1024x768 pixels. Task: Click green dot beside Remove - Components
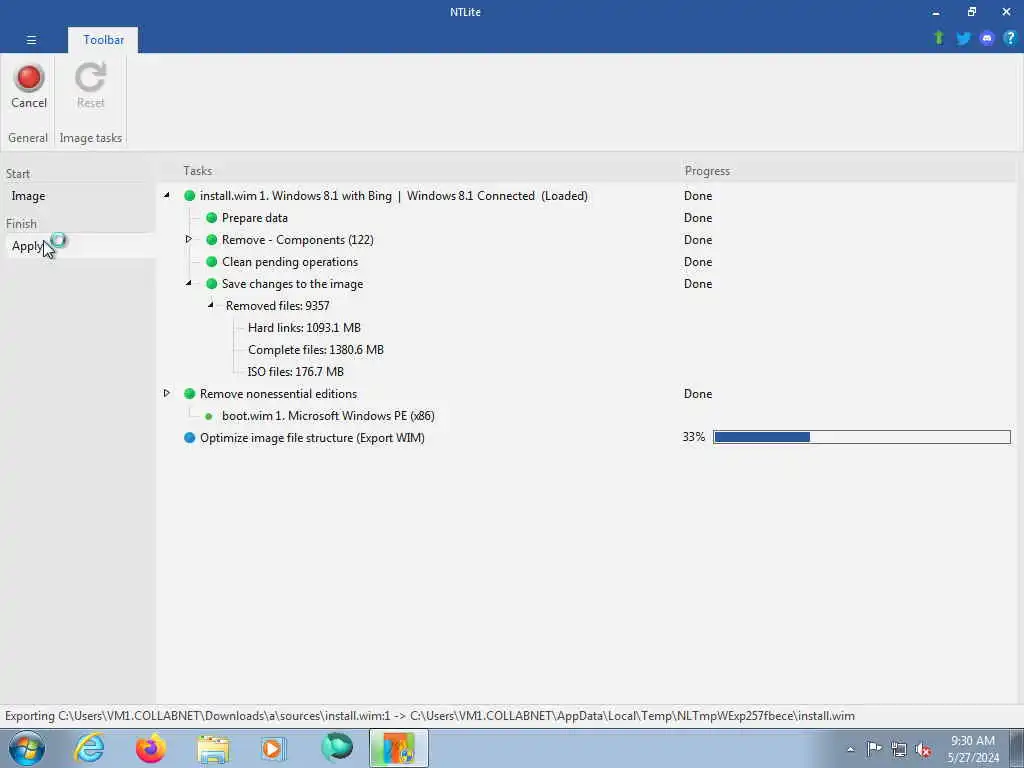212,240
